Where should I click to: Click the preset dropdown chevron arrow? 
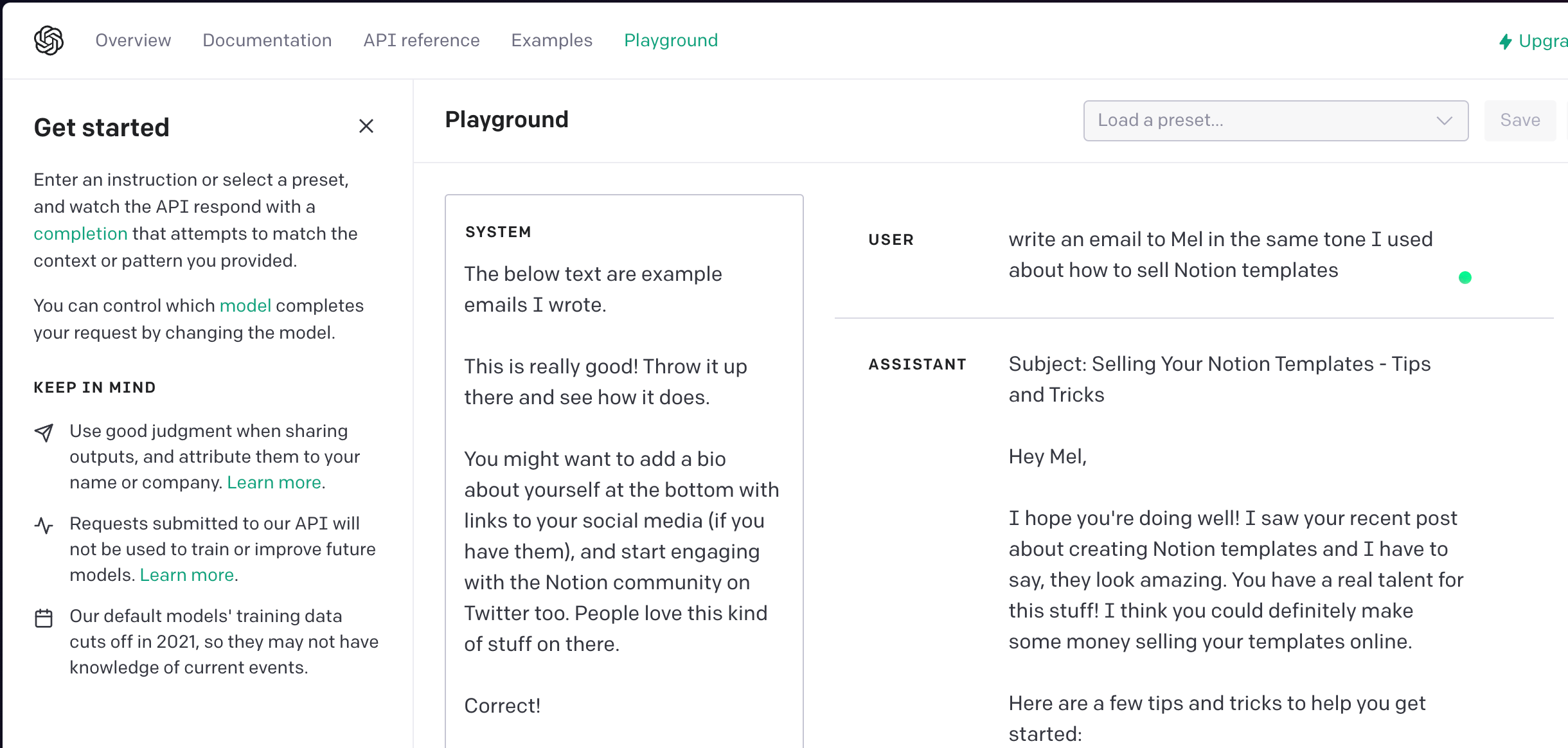coord(1445,121)
